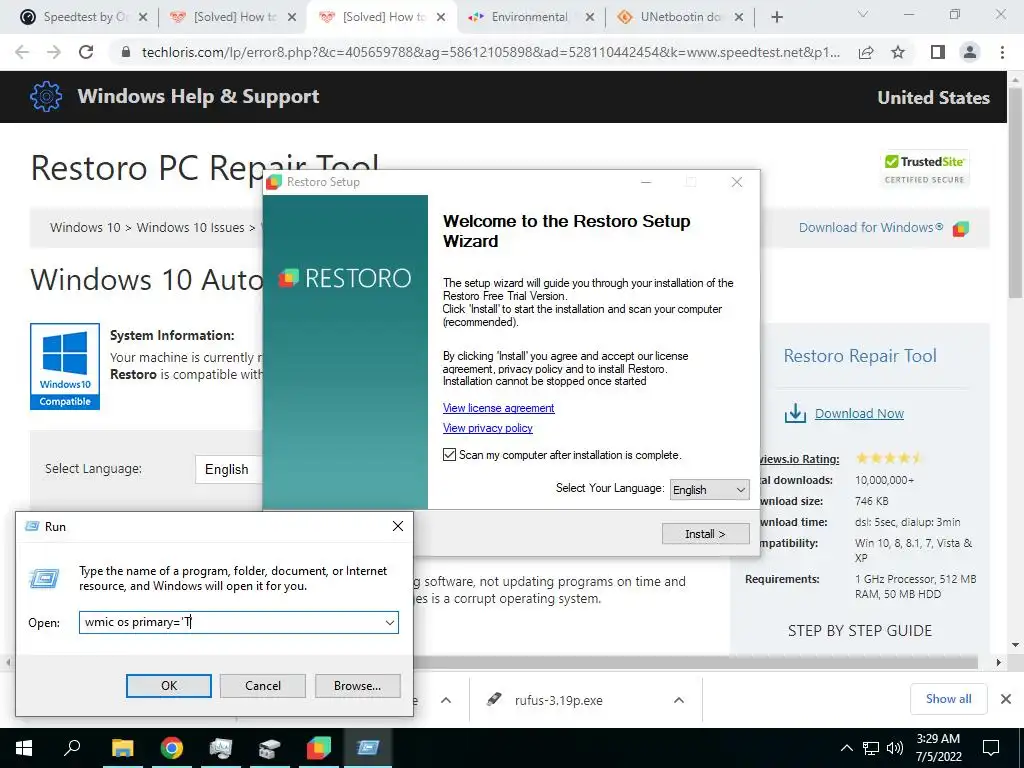The image size is (1024, 768).
Task: Open the notification center
Action: (991, 748)
